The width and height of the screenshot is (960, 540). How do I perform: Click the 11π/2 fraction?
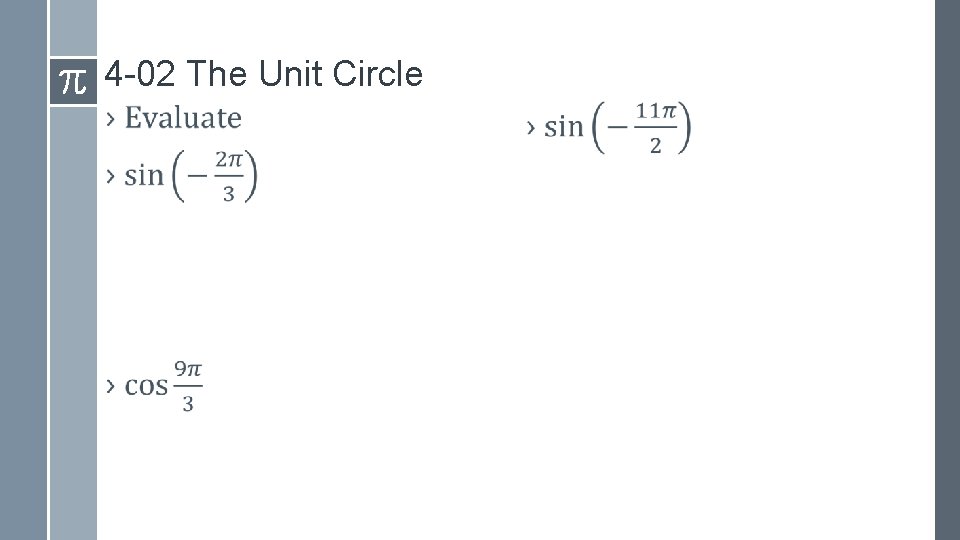(x=655, y=127)
